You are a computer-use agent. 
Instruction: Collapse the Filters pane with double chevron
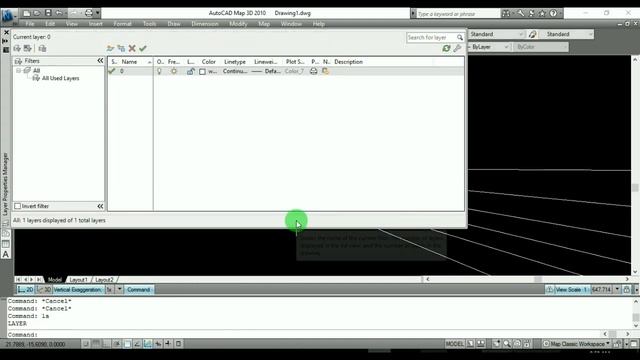pyautogui.click(x=100, y=61)
